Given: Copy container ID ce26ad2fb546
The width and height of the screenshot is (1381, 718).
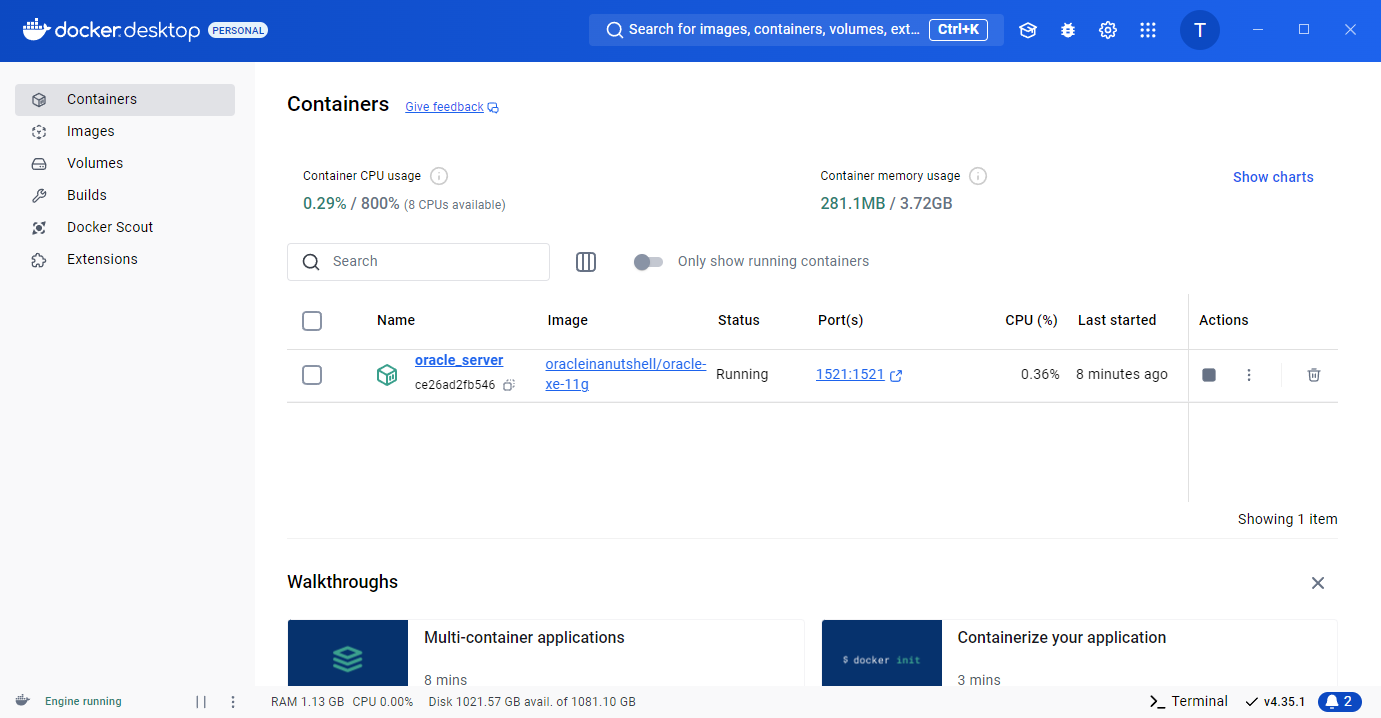Looking at the screenshot, I should [509, 385].
